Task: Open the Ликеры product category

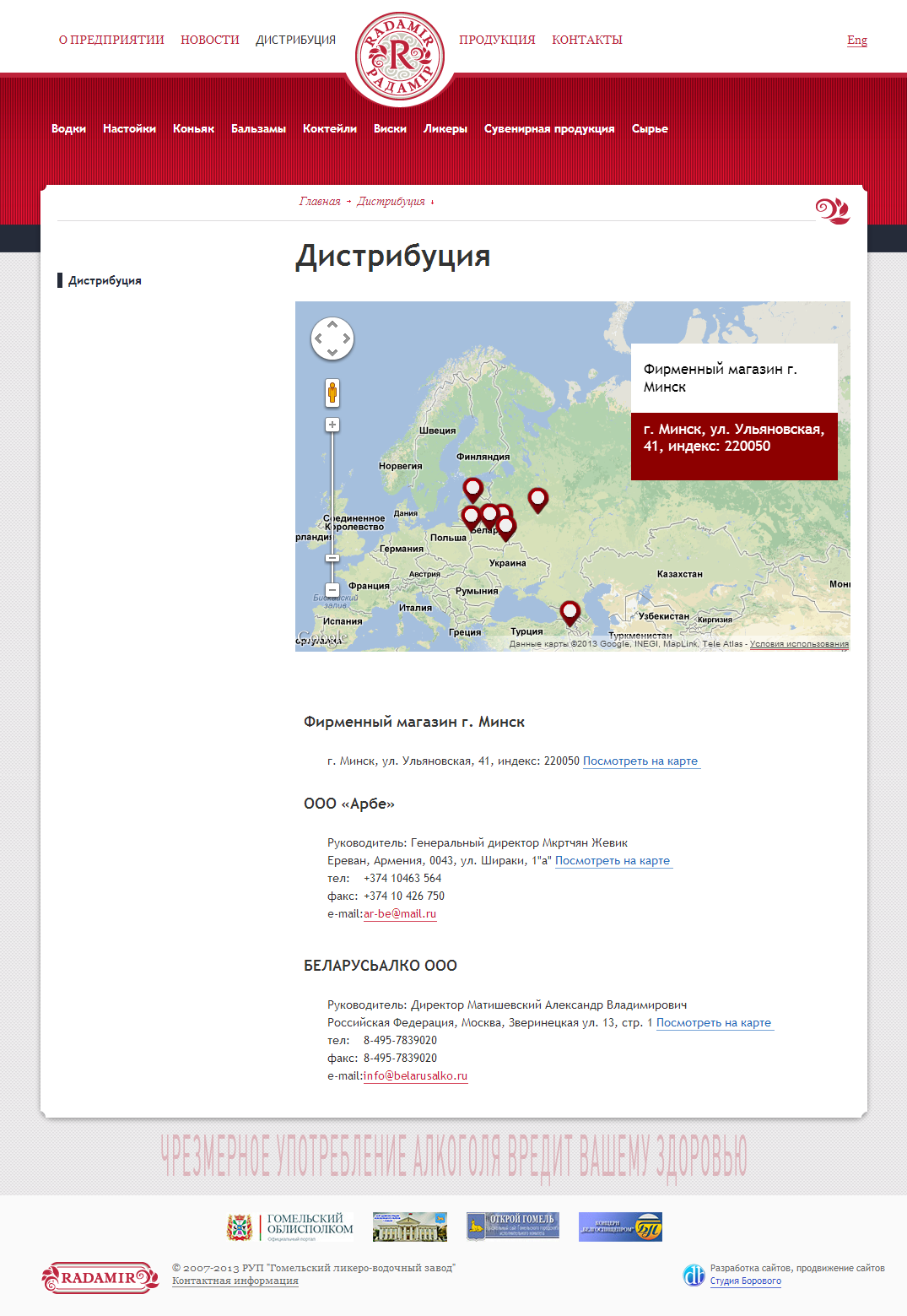Action: (x=445, y=128)
